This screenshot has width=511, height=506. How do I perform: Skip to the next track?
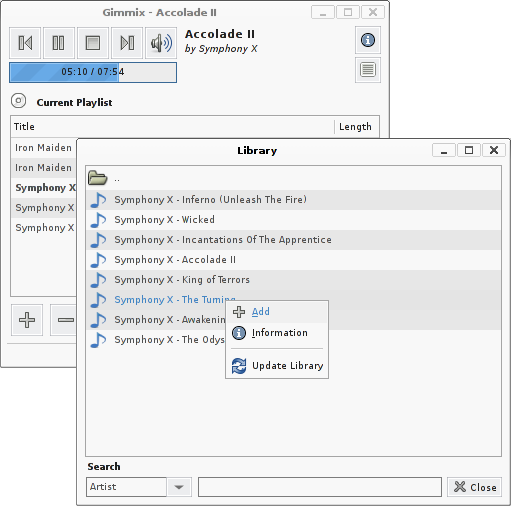tap(127, 43)
